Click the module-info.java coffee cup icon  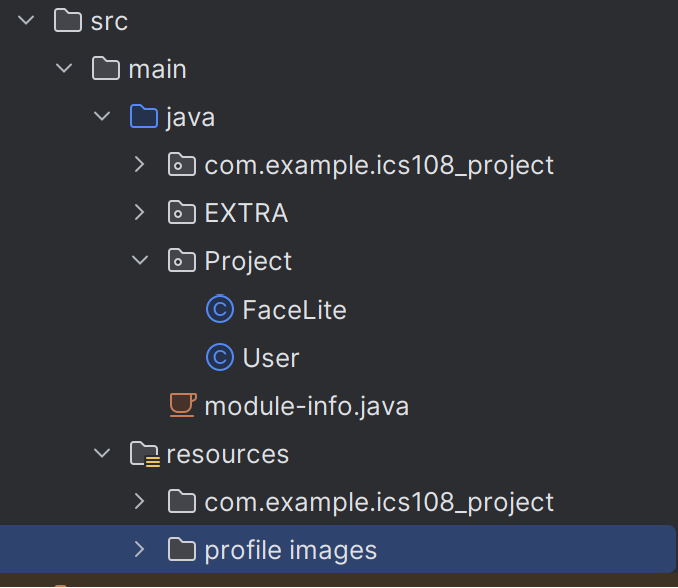(x=181, y=406)
